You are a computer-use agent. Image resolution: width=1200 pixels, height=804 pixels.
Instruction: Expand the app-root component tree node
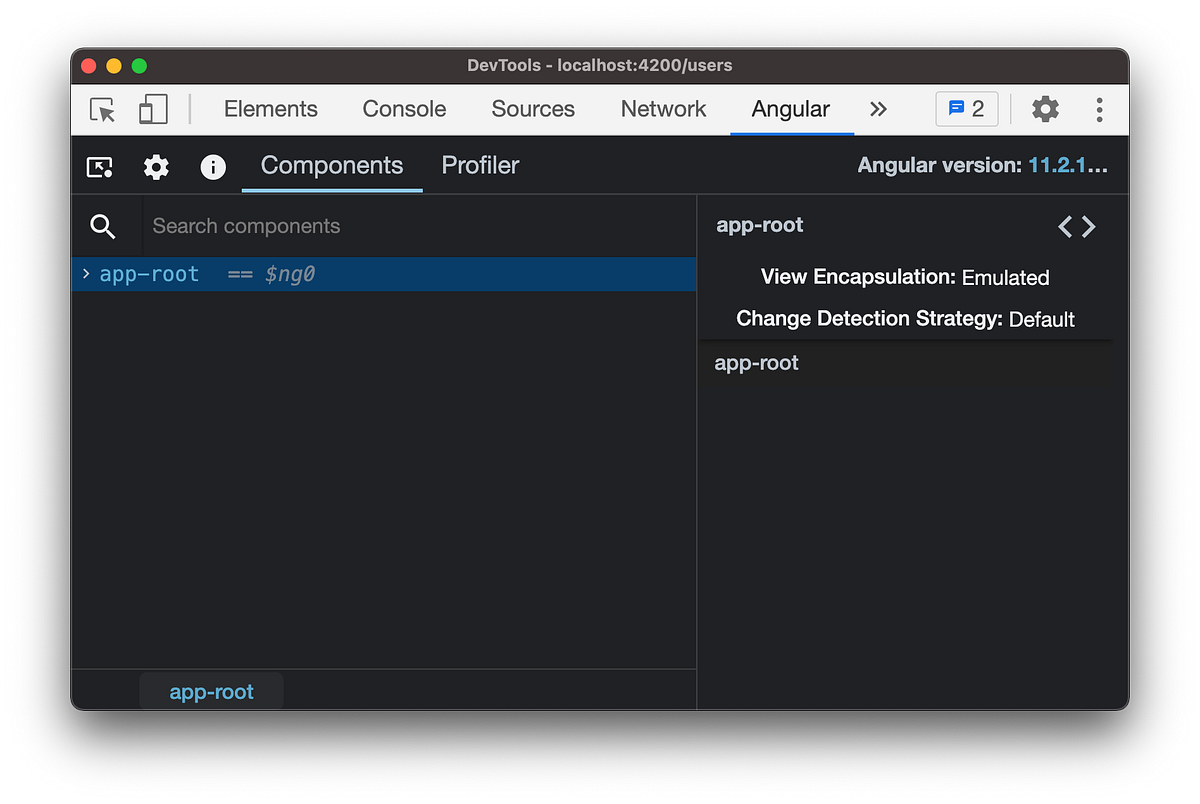[85, 273]
